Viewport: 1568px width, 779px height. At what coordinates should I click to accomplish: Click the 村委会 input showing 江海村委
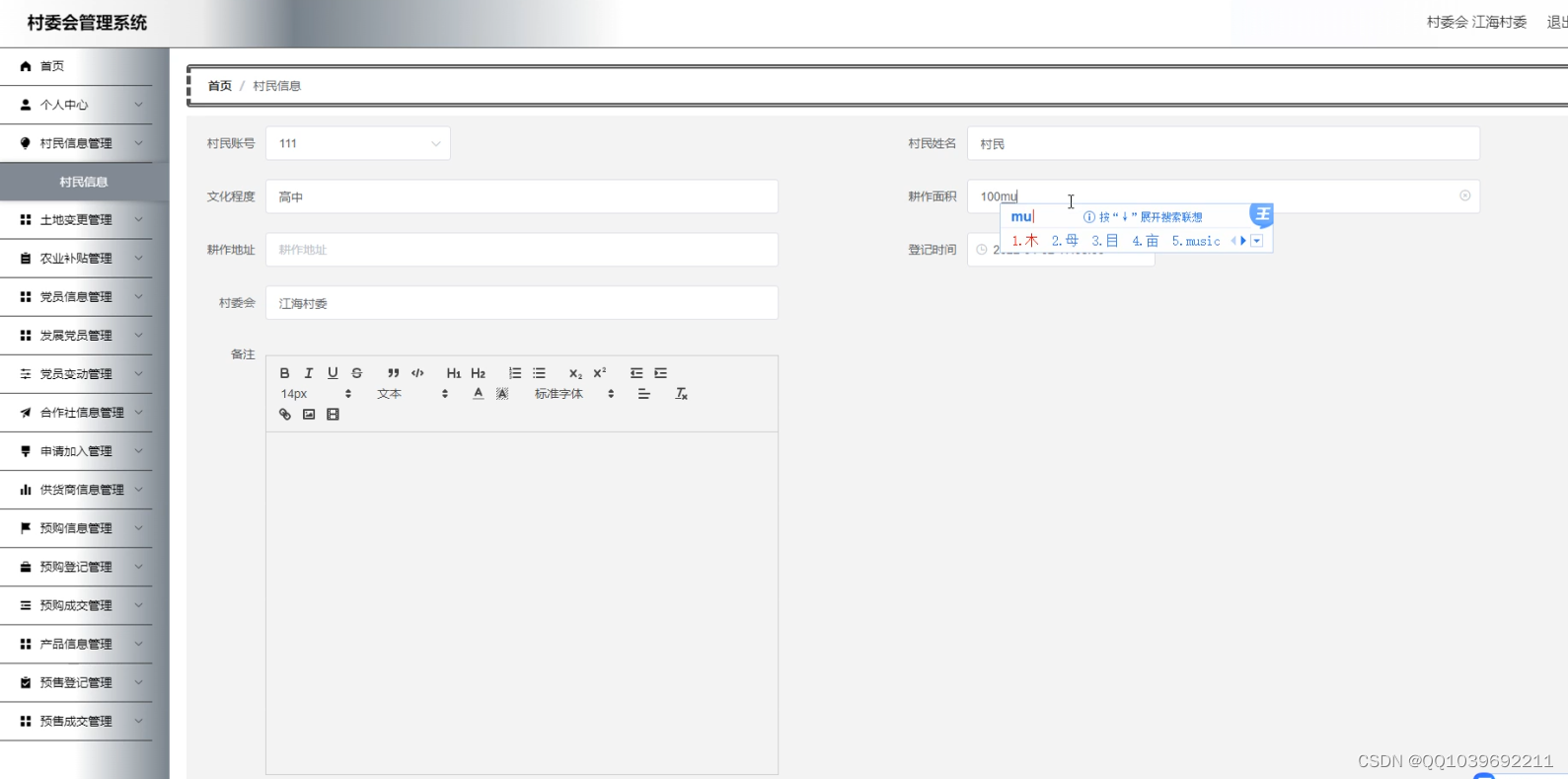click(x=522, y=303)
